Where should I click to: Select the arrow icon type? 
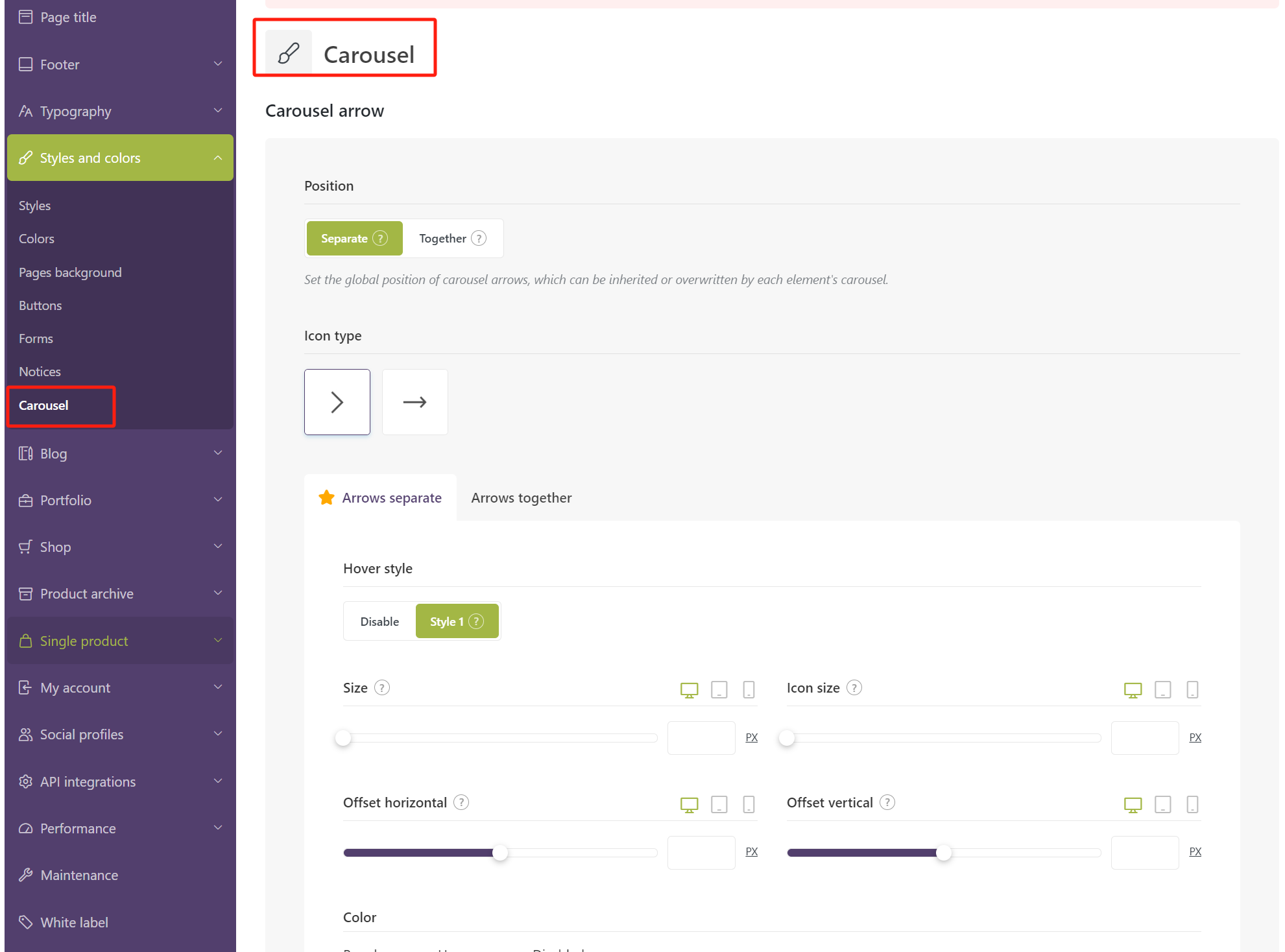[415, 401]
